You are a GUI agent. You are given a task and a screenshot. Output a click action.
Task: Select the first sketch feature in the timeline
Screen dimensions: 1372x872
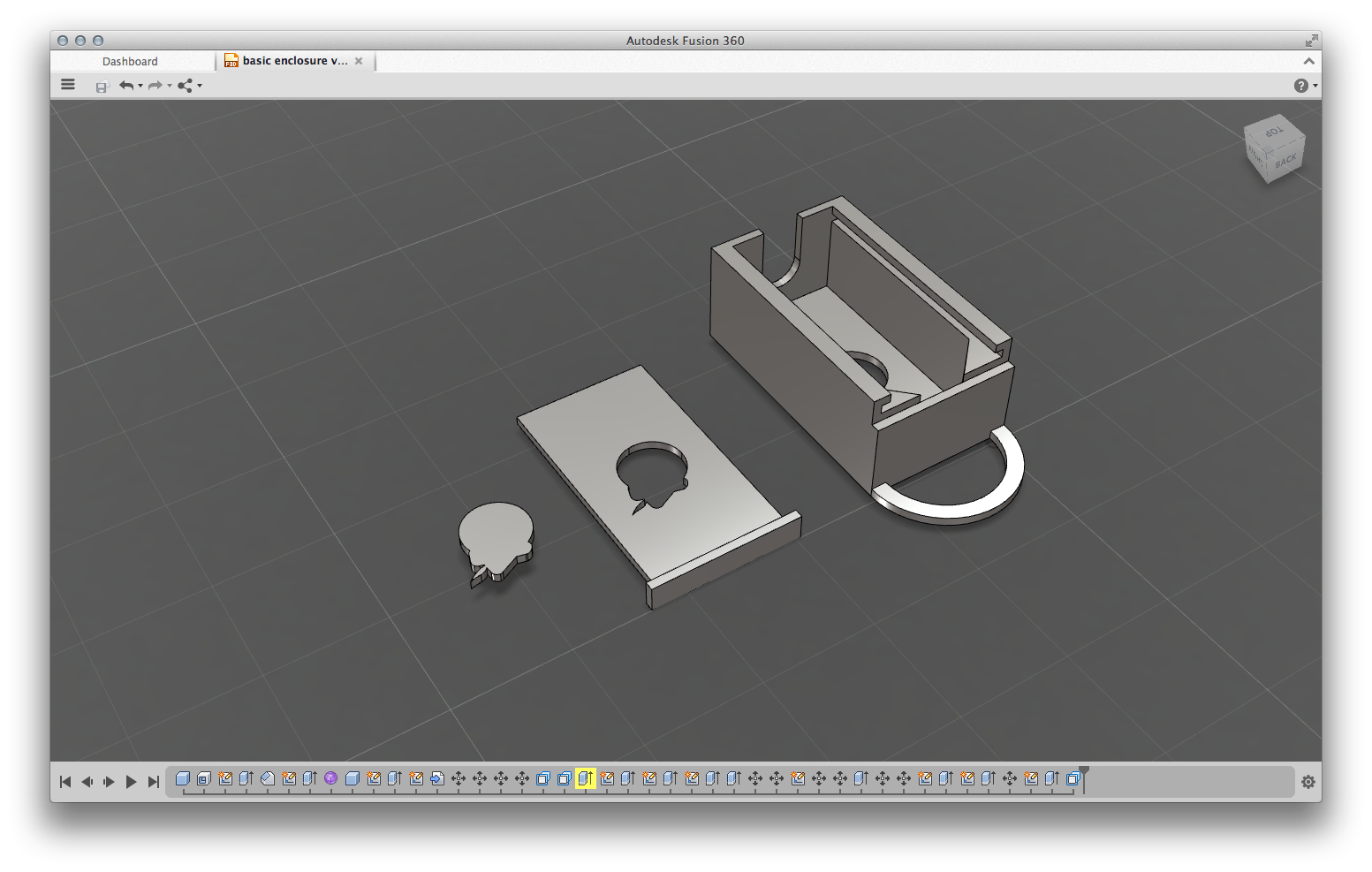tap(225, 778)
